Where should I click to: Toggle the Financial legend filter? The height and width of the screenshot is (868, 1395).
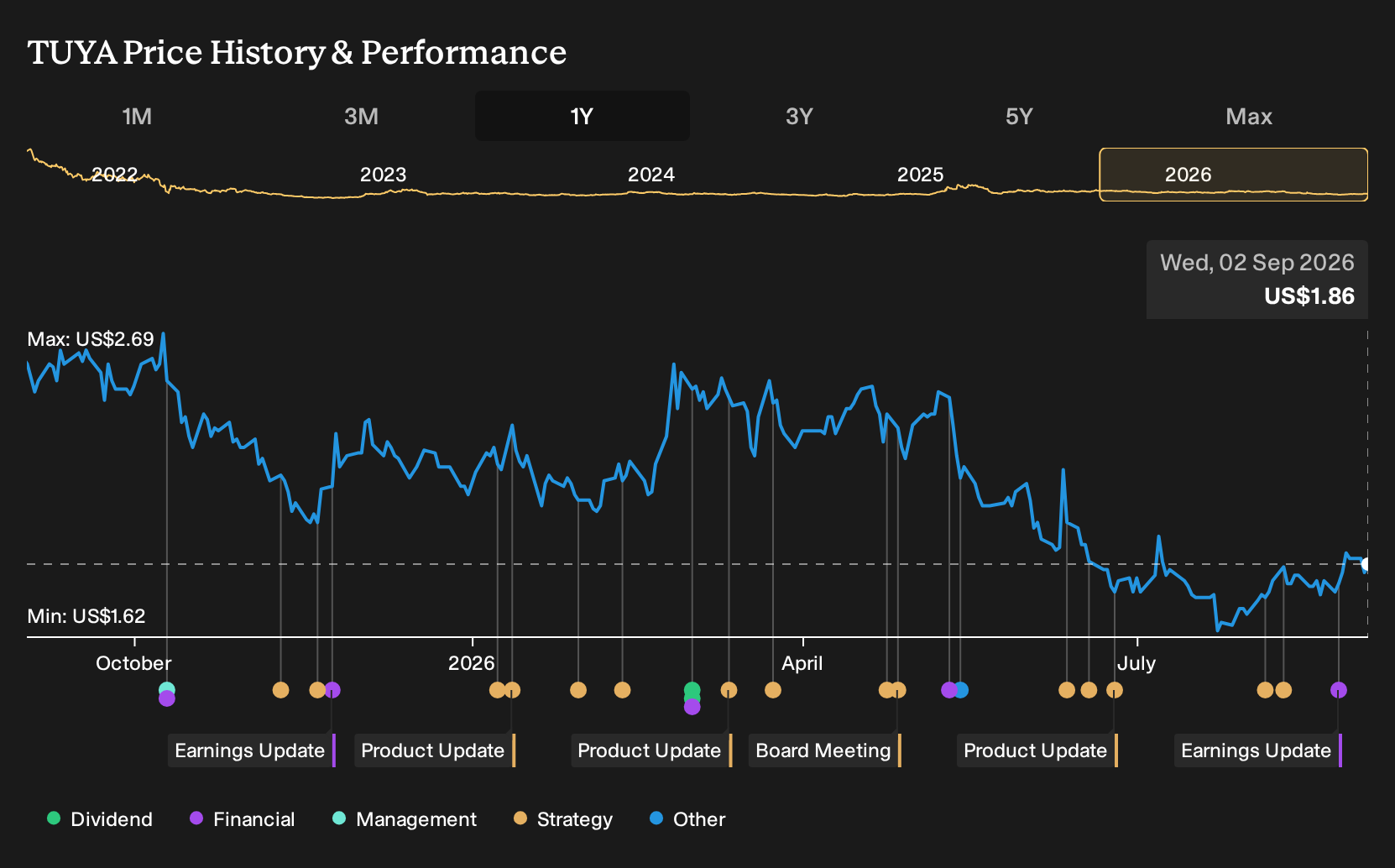click(243, 819)
